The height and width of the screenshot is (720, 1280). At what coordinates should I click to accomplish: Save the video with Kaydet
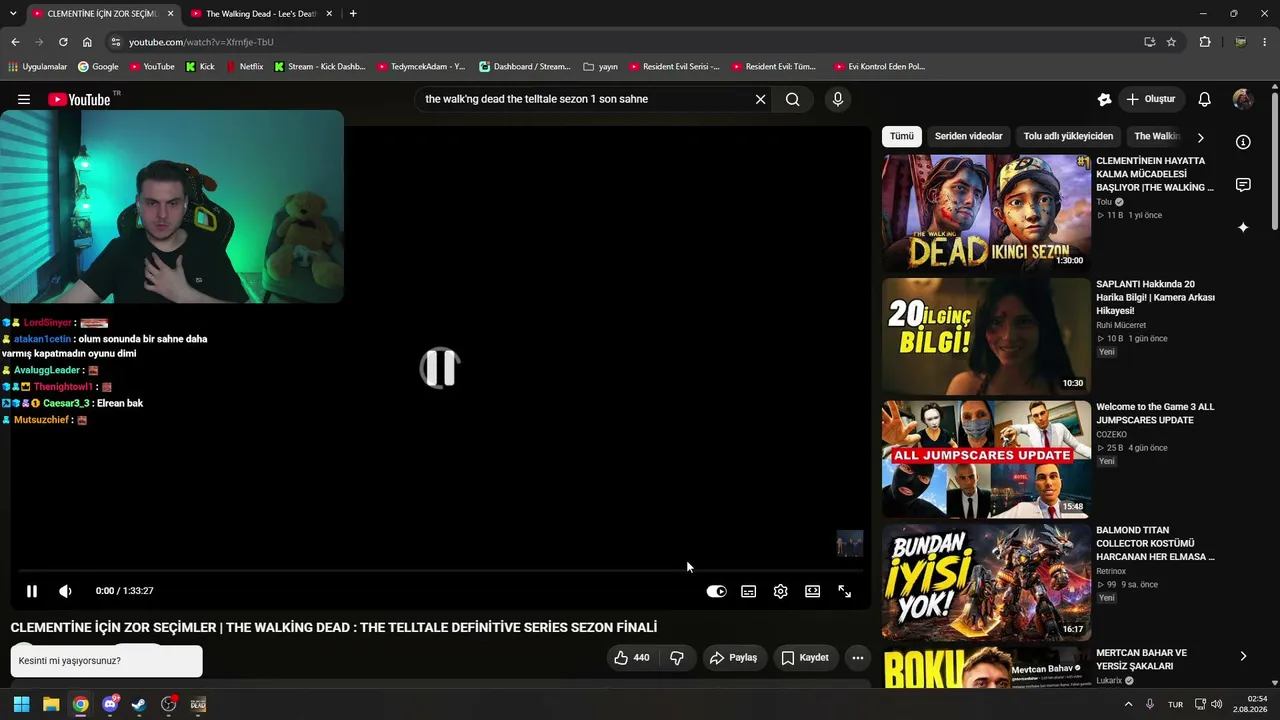coord(805,658)
